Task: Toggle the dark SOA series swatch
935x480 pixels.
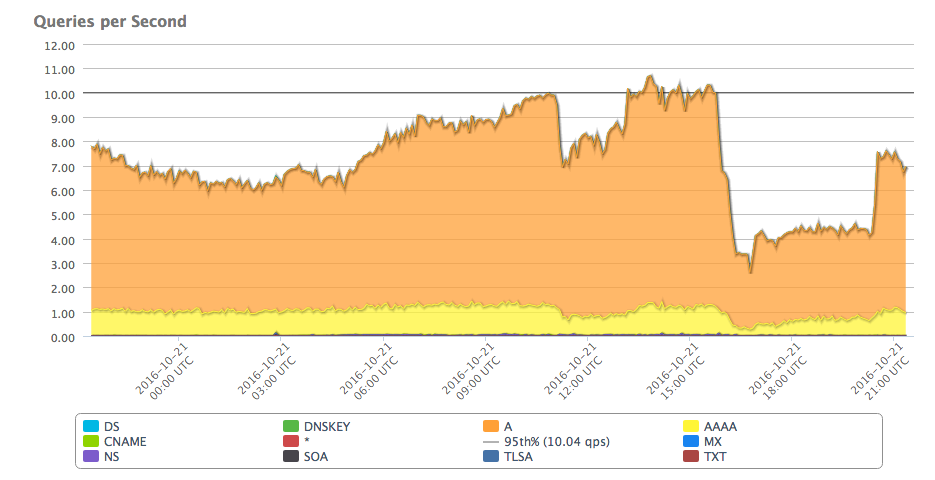Action: click(290, 456)
